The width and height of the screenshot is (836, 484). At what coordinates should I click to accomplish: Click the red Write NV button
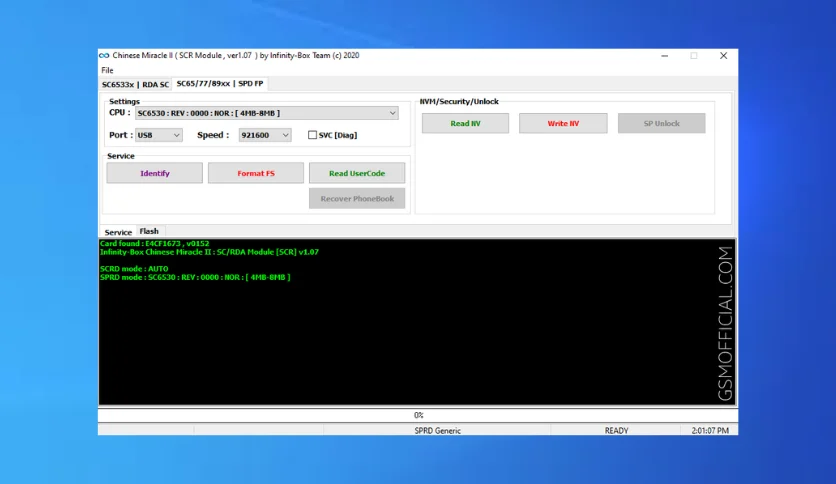(x=563, y=123)
